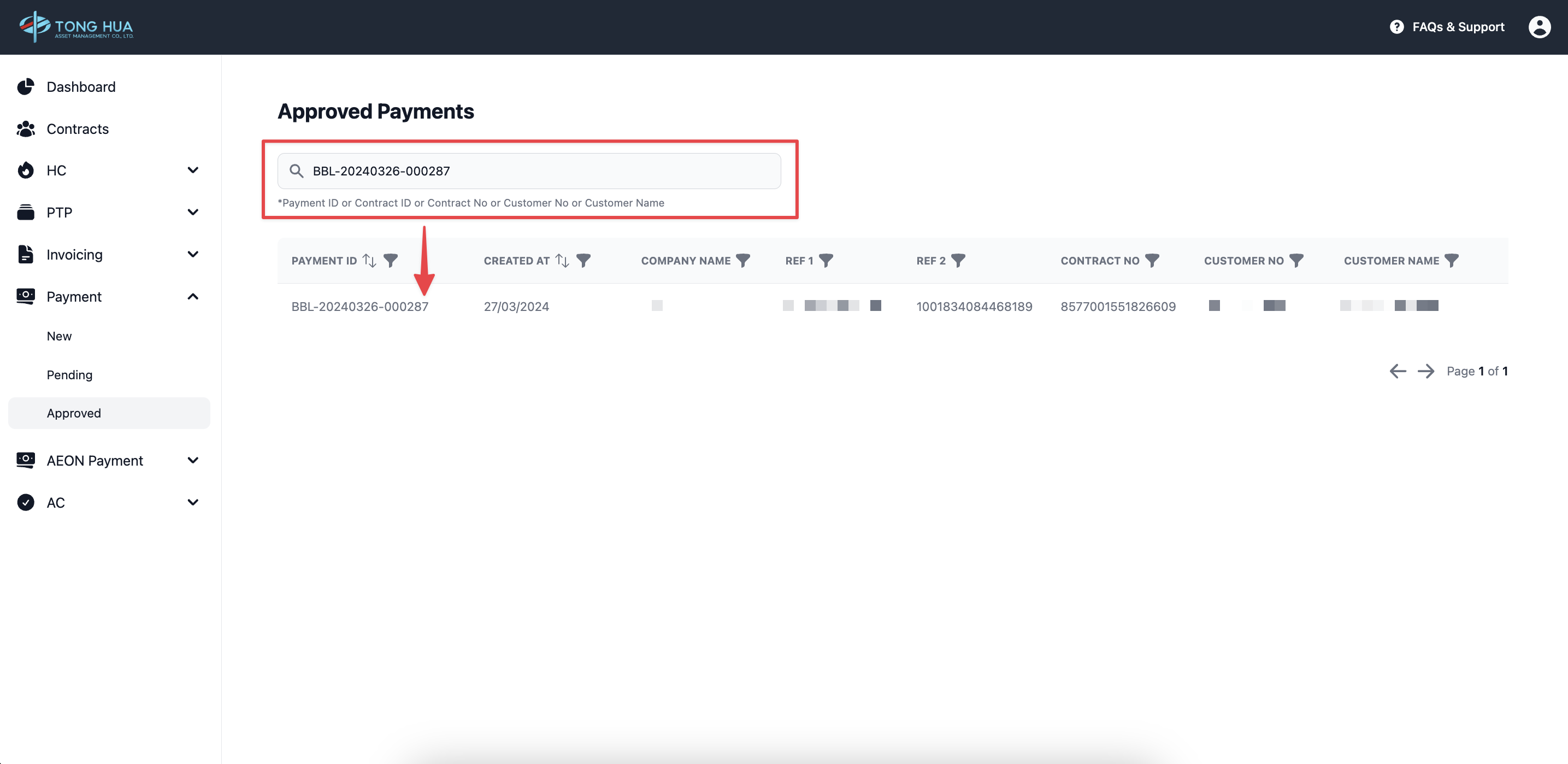Filter the Contract No column
Viewport: 1568px width, 764px height.
pos(1152,261)
